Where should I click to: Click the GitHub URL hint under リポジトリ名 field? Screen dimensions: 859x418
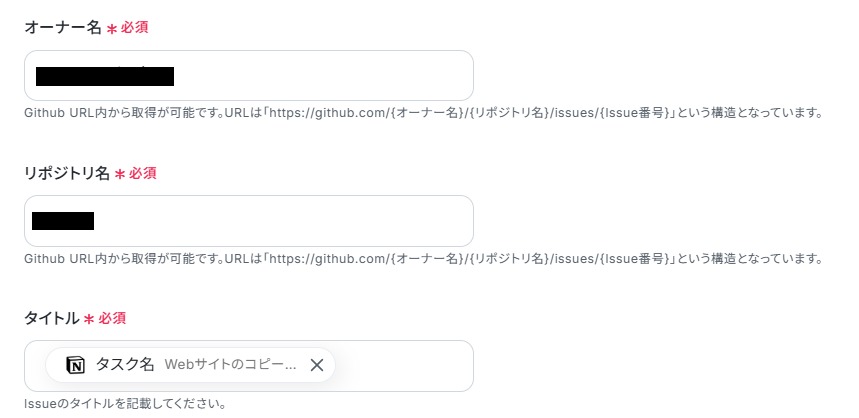point(423,259)
